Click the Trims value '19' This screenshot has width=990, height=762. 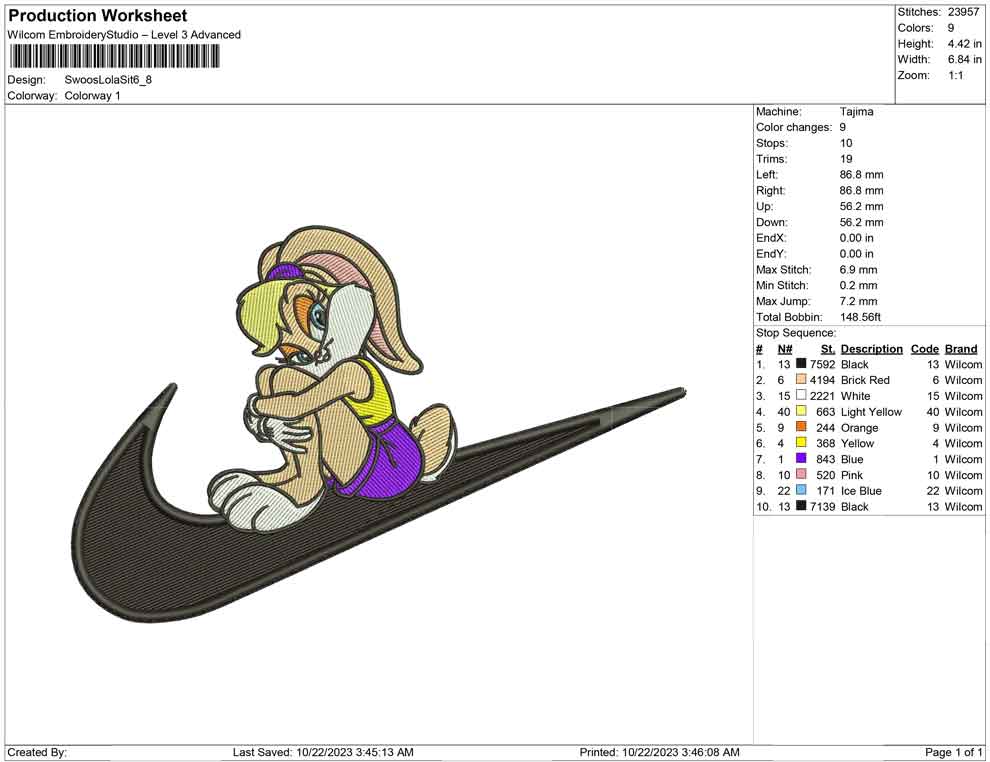click(x=845, y=159)
